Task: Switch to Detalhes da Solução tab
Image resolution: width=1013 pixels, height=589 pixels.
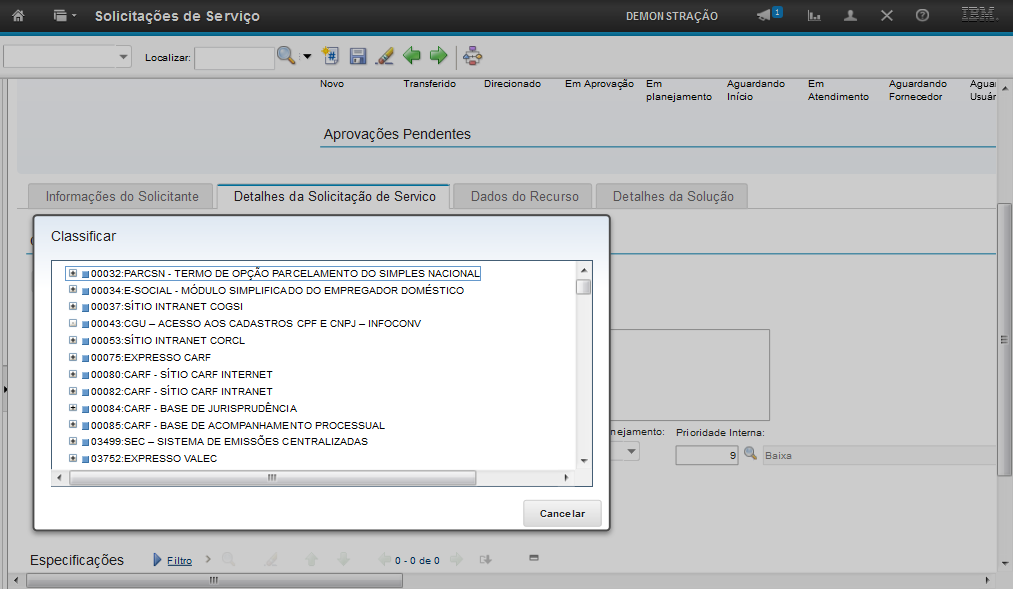Action: coord(673,197)
